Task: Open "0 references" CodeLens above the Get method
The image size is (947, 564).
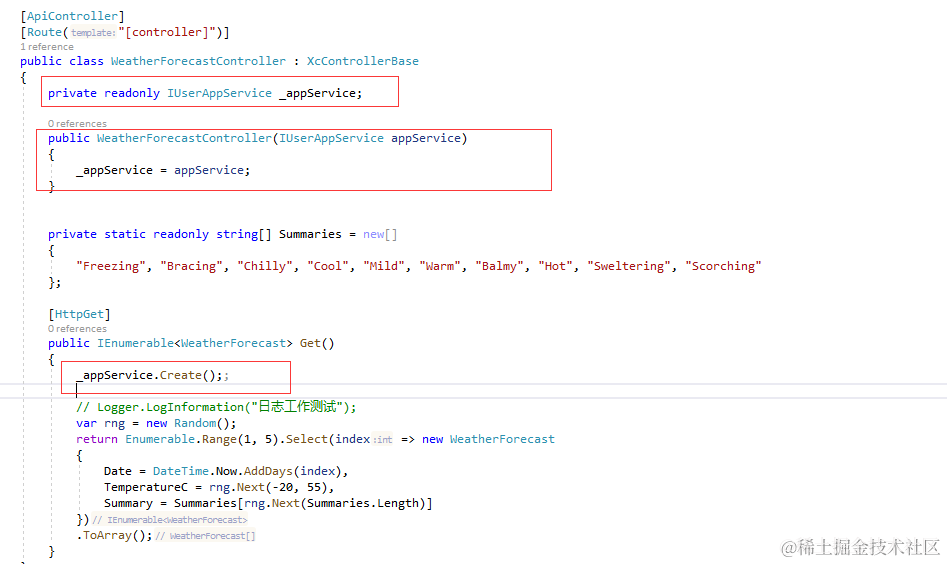Action: coord(77,329)
